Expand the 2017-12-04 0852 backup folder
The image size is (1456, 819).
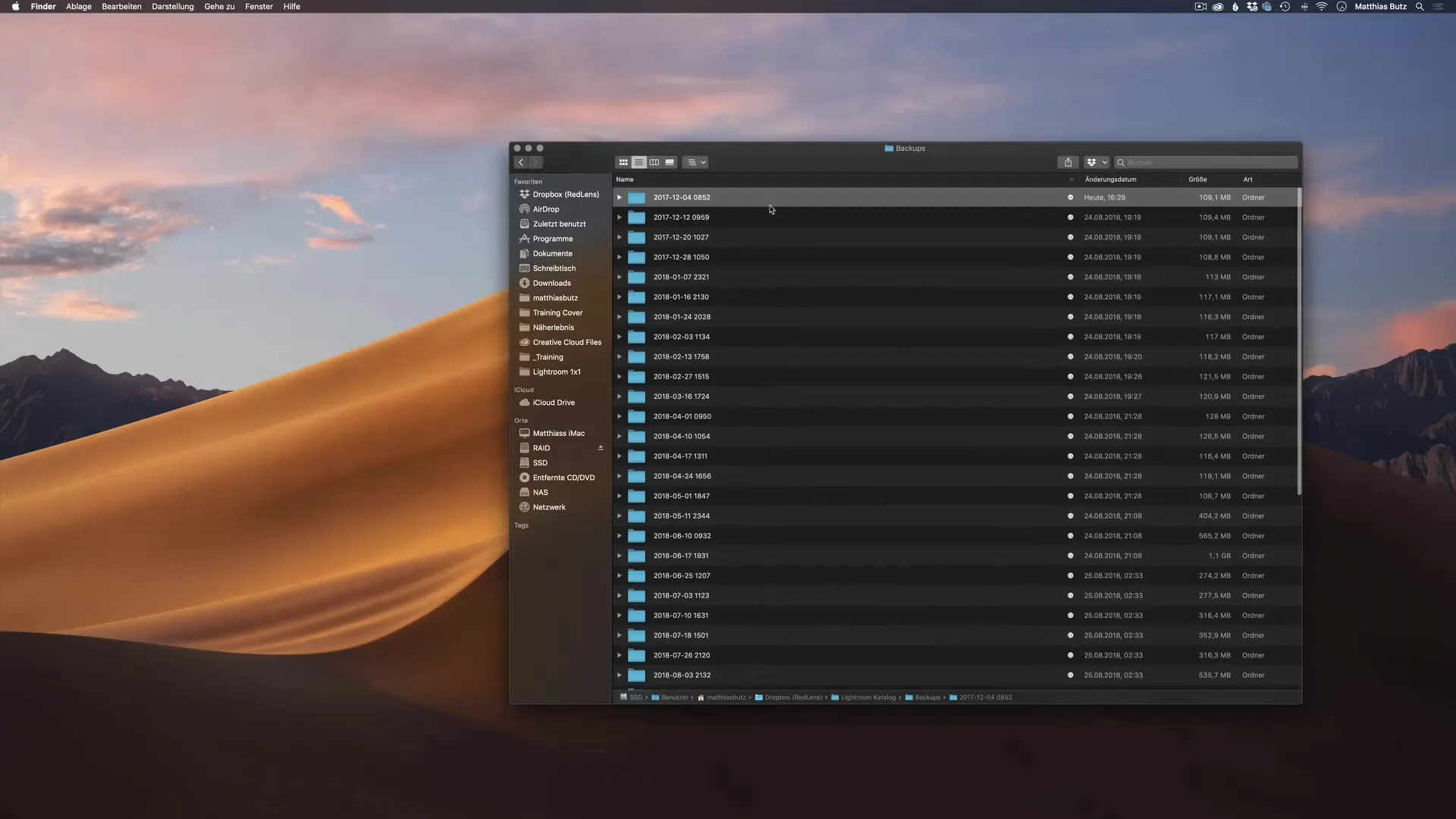tap(619, 197)
